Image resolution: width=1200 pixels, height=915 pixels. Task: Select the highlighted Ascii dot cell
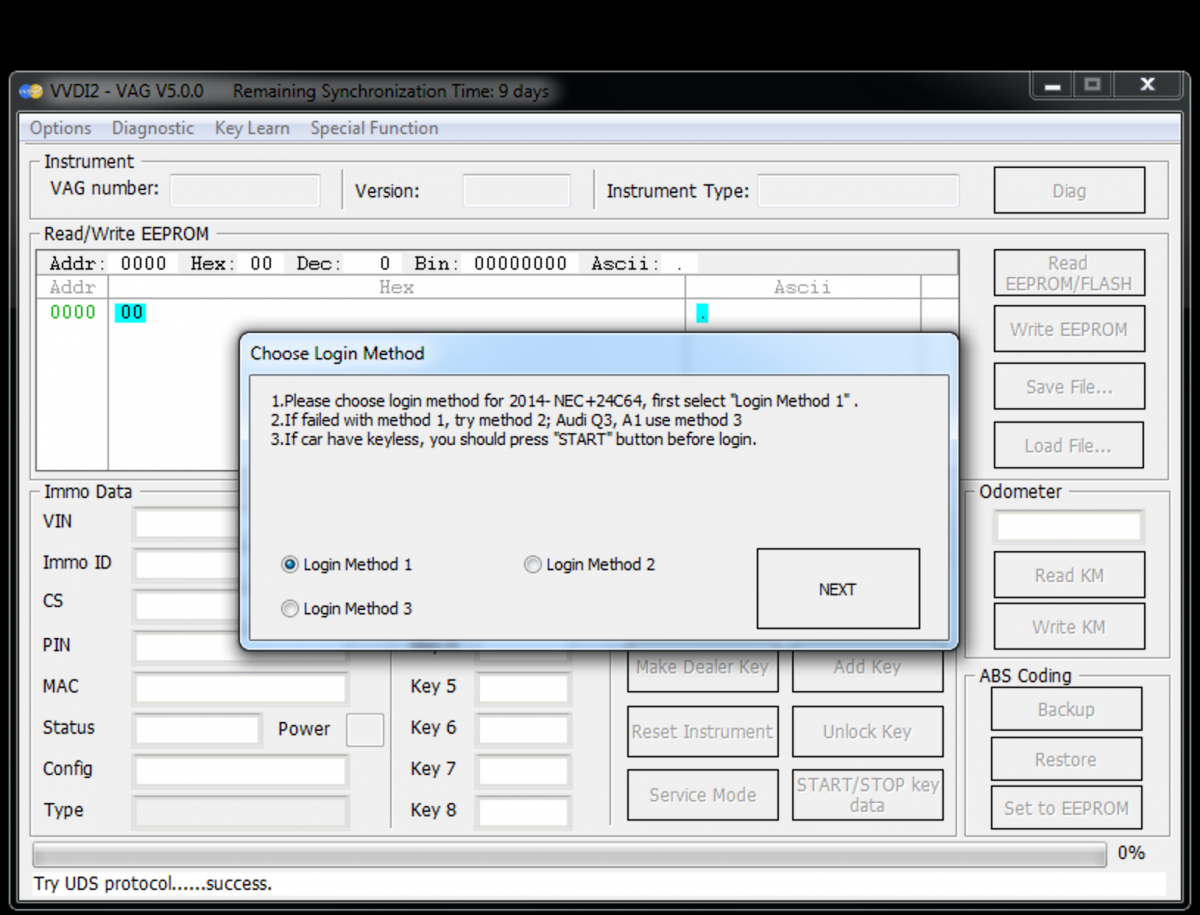tap(702, 314)
